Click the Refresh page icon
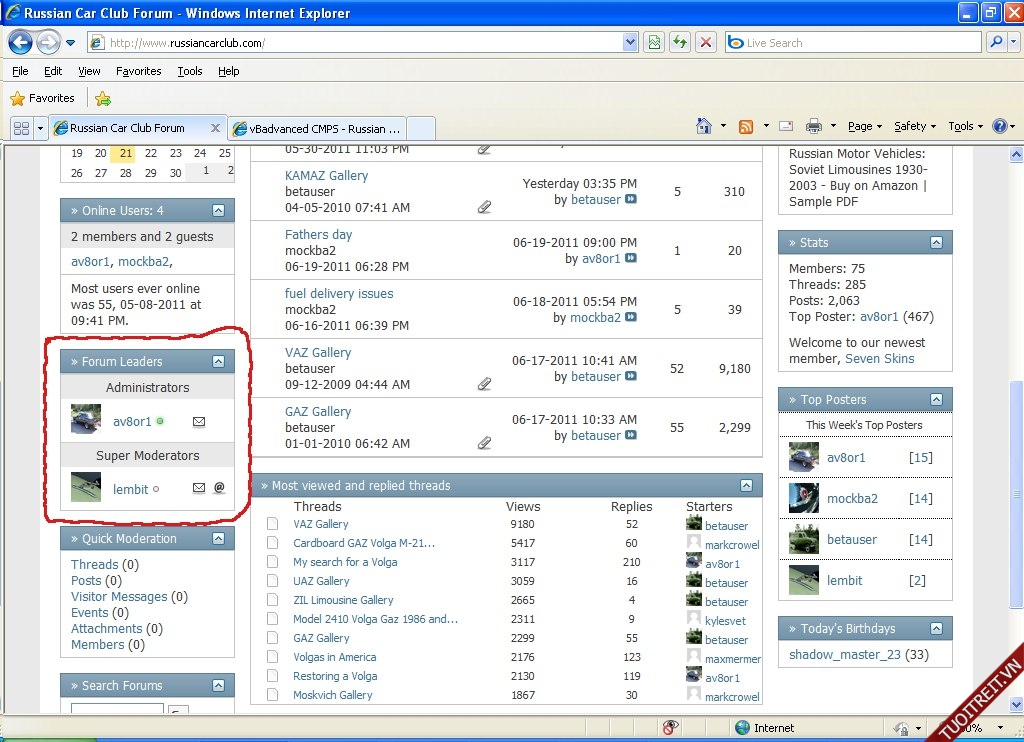 (x=680, y=43)
